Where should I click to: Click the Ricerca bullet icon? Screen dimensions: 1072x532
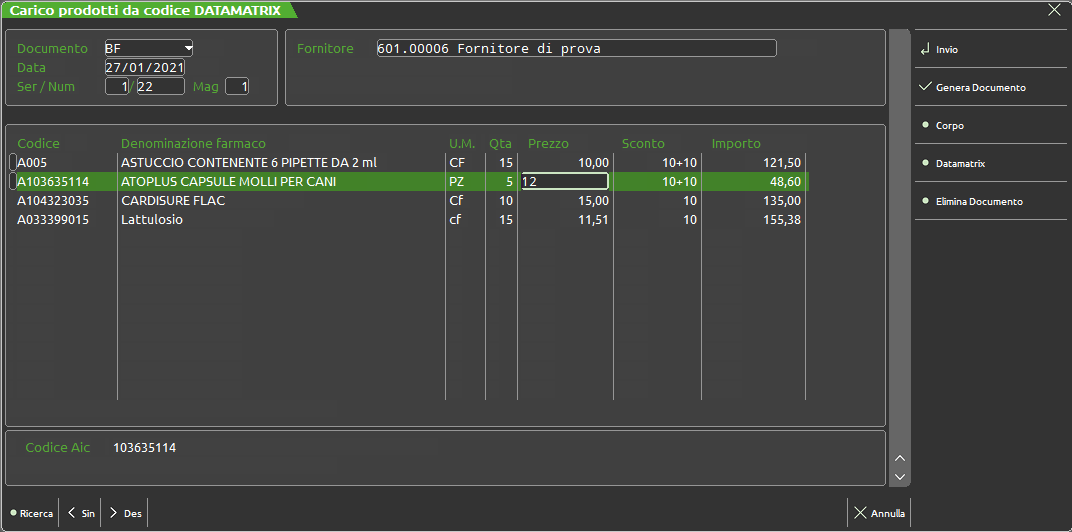[14, 513]
